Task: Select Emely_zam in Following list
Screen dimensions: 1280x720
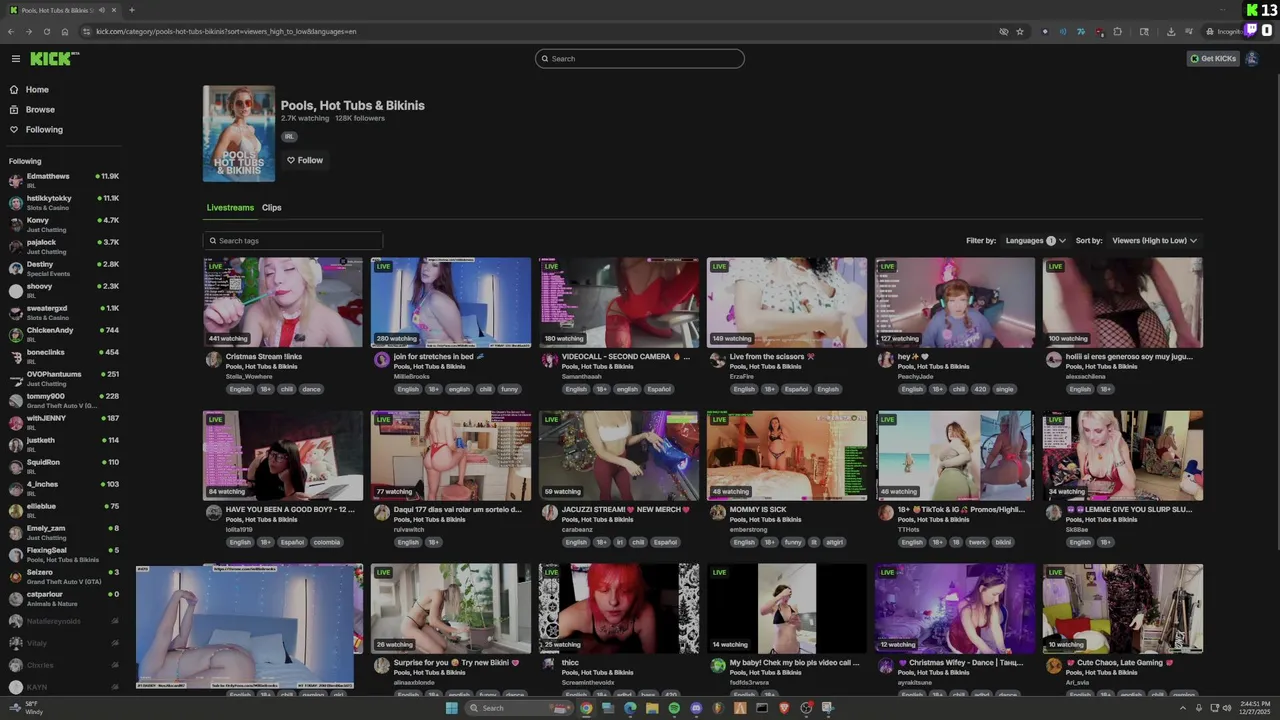Action: click(x=62, y=532)
